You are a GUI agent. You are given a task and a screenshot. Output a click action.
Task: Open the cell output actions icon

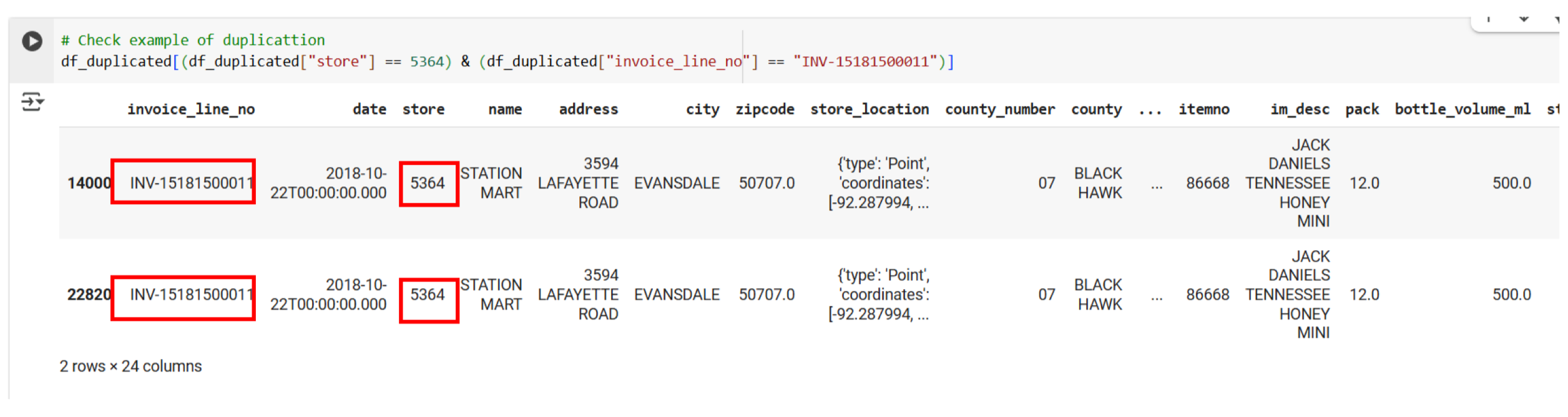32,101
